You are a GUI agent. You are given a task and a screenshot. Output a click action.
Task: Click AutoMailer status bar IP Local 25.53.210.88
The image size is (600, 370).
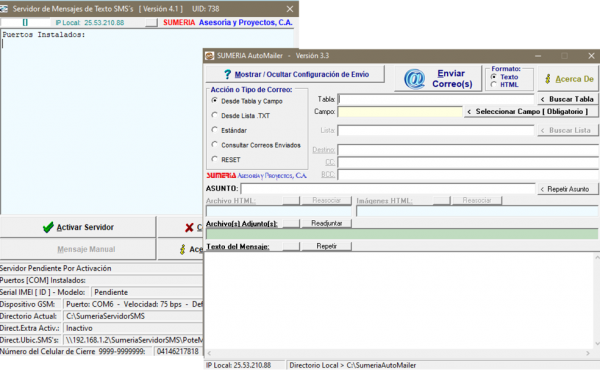point(238,365)
